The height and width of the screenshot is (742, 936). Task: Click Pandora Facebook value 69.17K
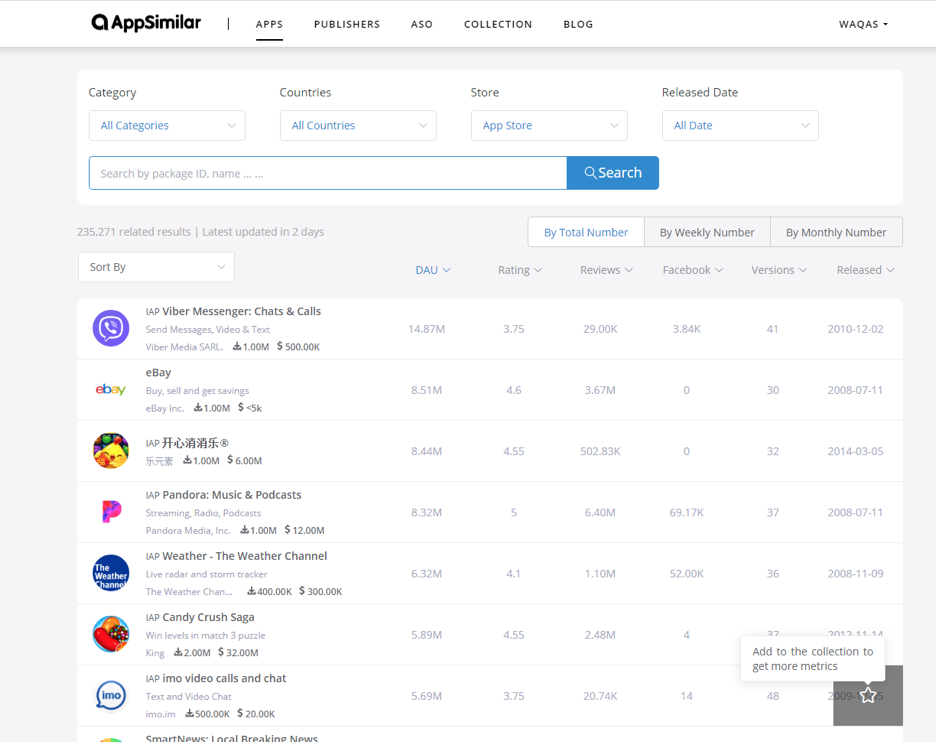pyautogui.click(x=686, y=512)
